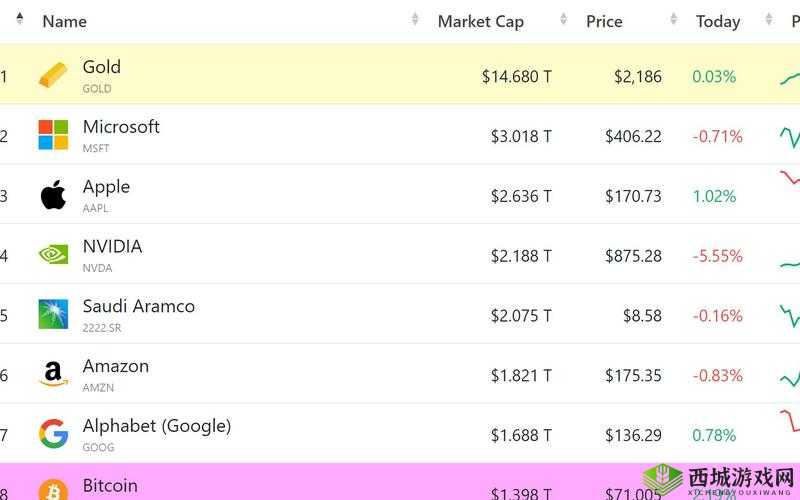
Task: Click the NVIDIA name link
Action: click(112, 246)
